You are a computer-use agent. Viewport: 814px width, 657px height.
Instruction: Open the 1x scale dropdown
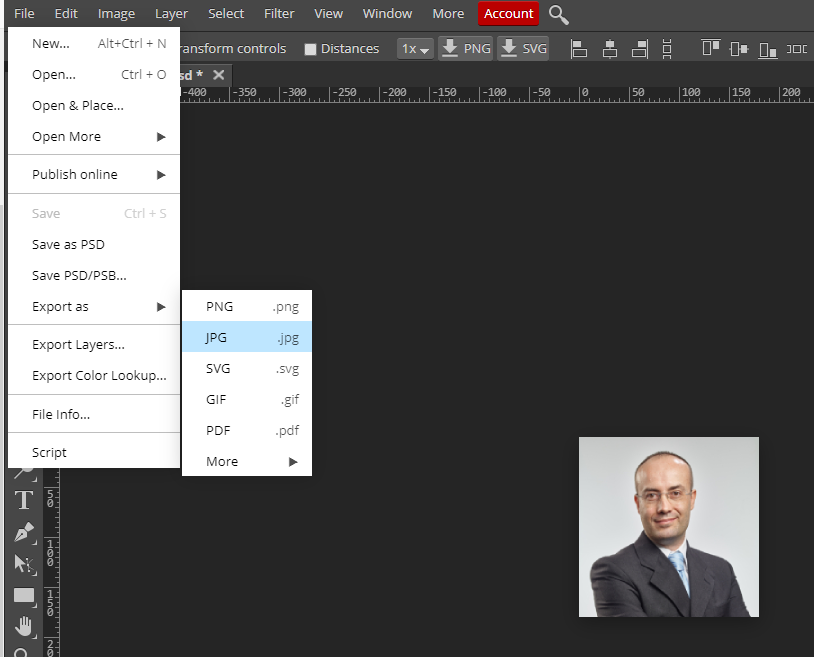point(415,48)
